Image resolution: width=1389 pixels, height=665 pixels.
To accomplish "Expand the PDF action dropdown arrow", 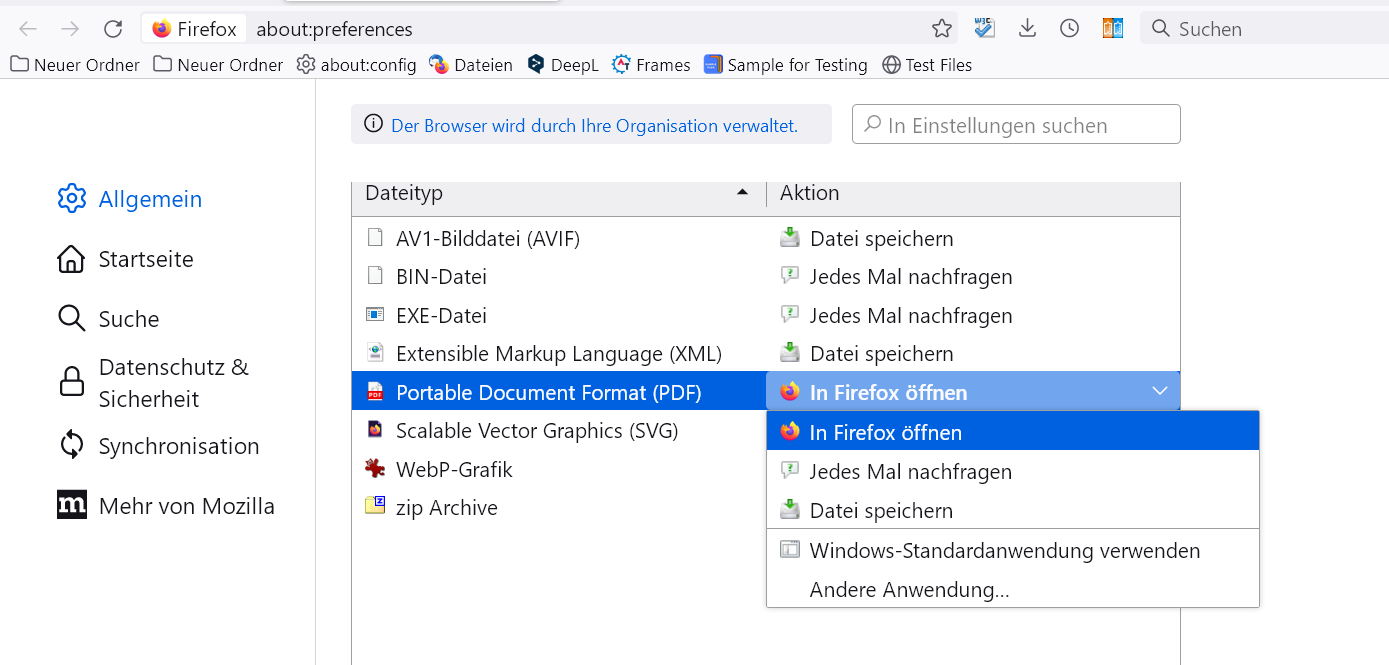I will coord(1160,391).
